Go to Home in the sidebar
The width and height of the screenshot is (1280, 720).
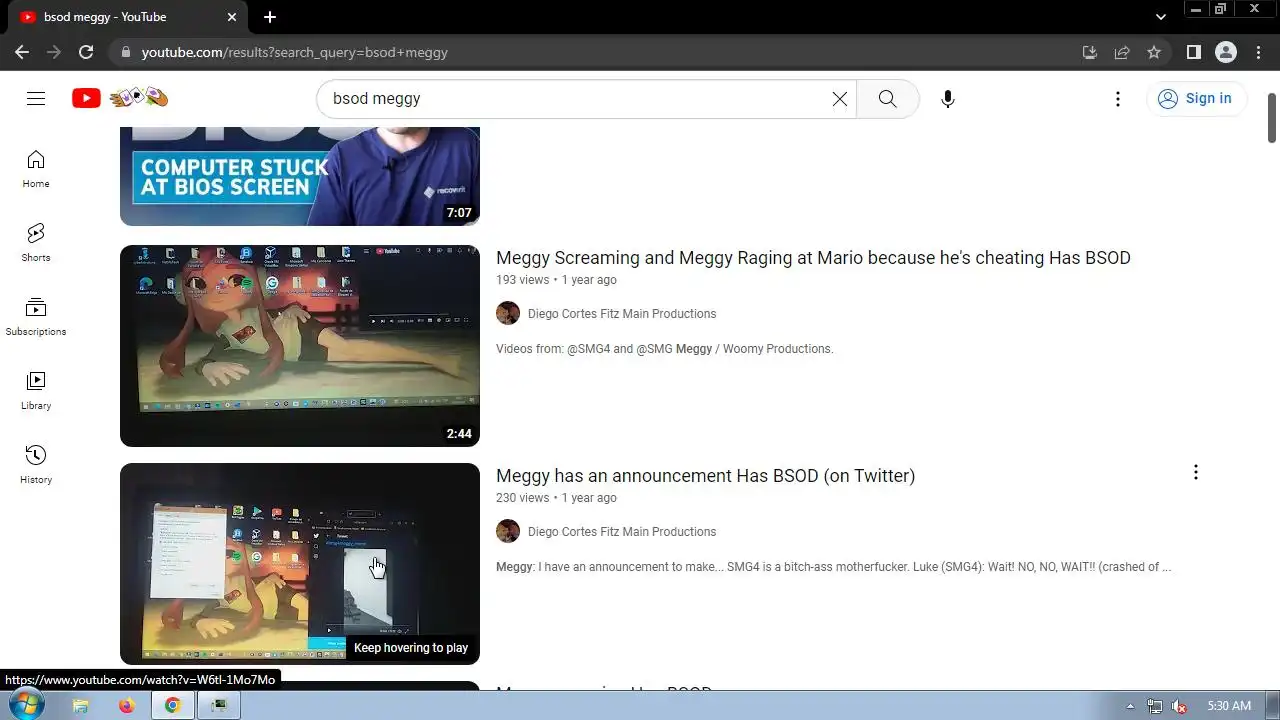point(36,169)
